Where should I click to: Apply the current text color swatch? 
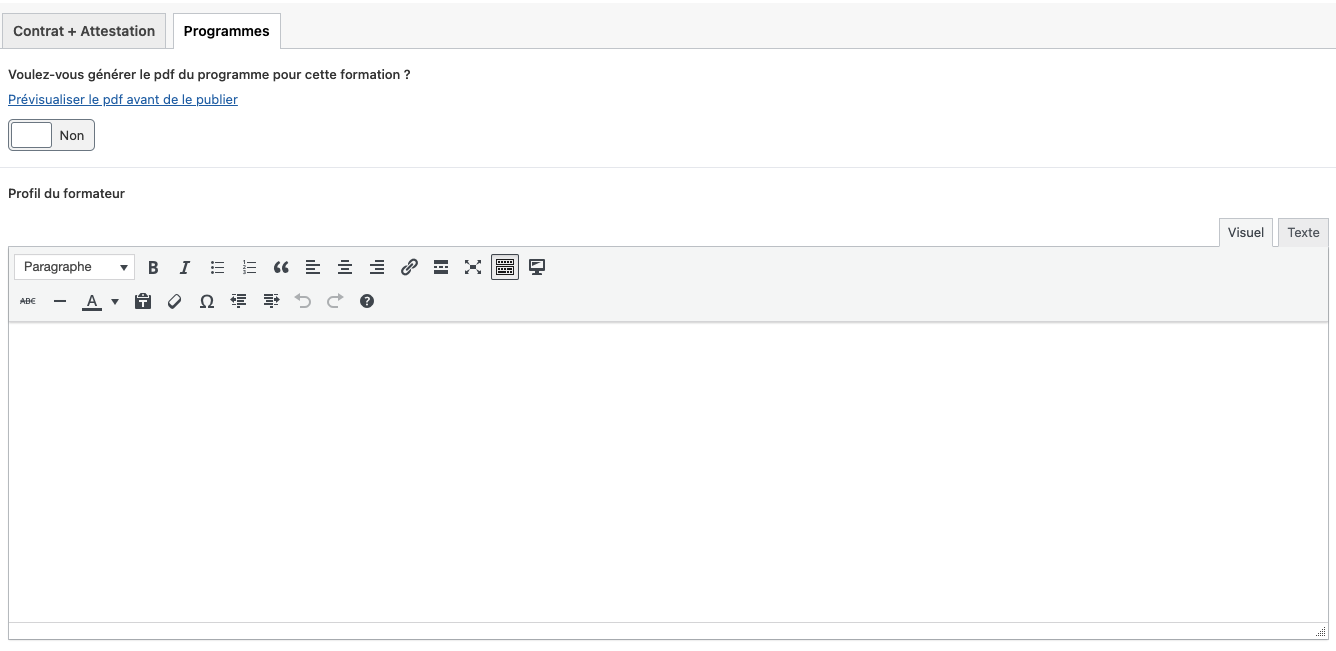pos(92,301)
